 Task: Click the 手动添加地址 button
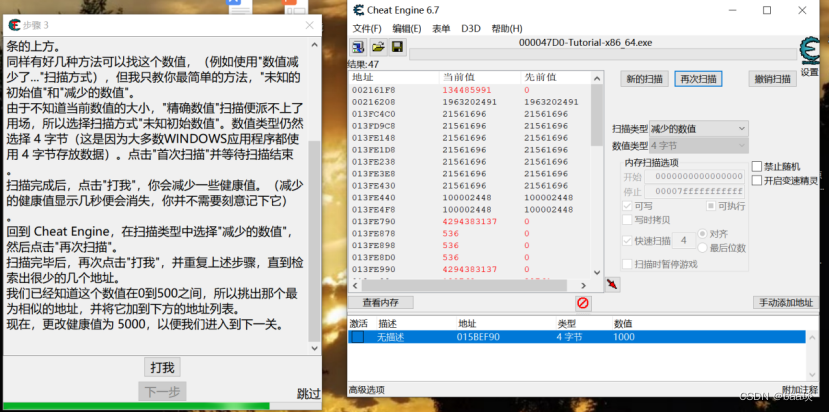[x=786, y=303]
